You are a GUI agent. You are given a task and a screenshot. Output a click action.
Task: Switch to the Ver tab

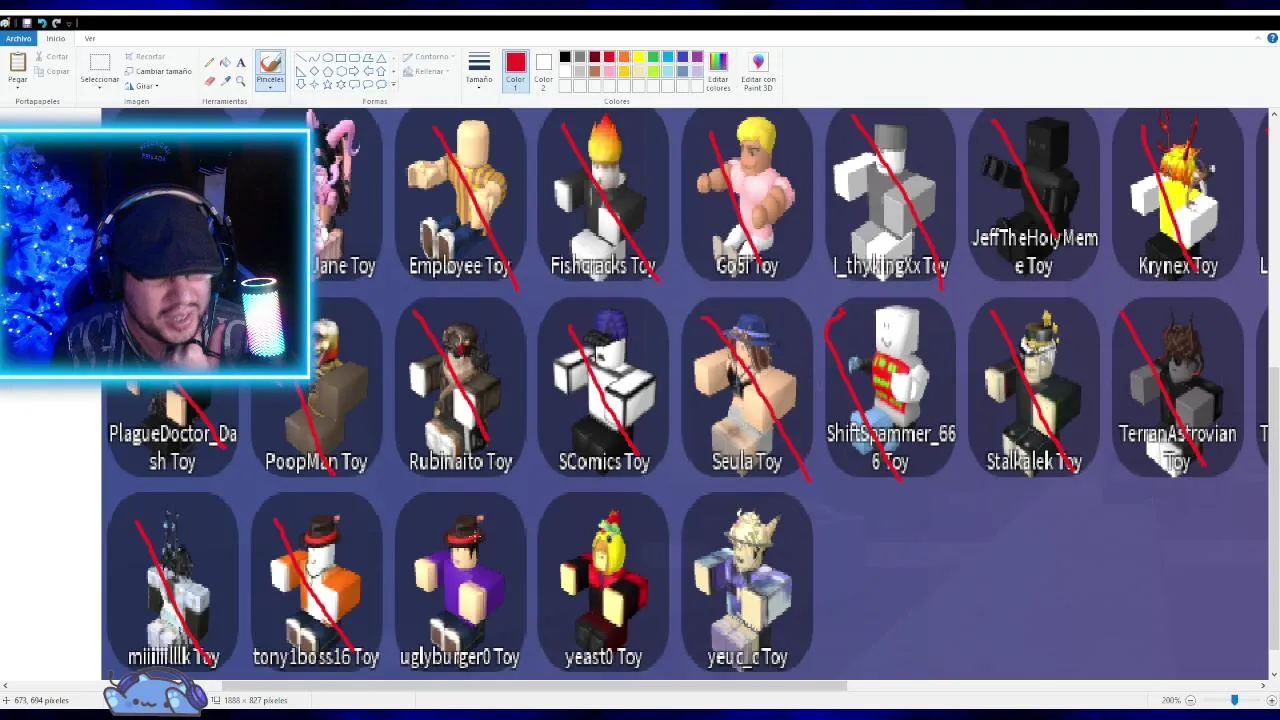point(90,38)
